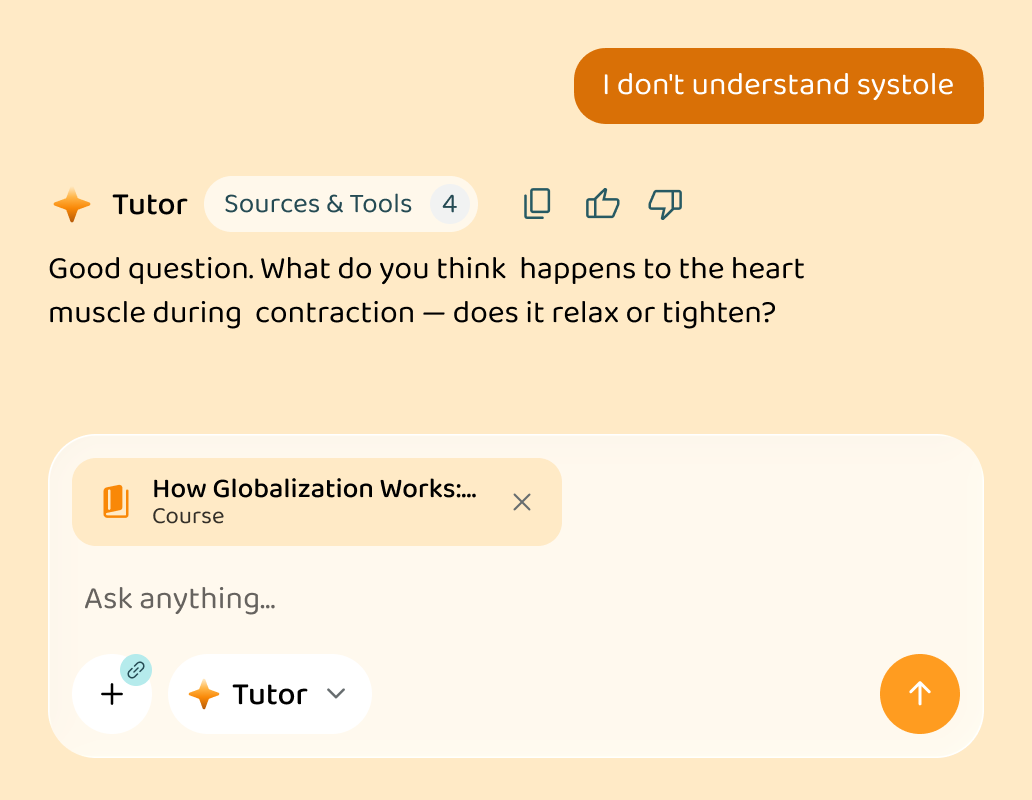1032x800 pixels.
Task: Expand the chevron next to Tutor
Action: click(x=336, y=693)
